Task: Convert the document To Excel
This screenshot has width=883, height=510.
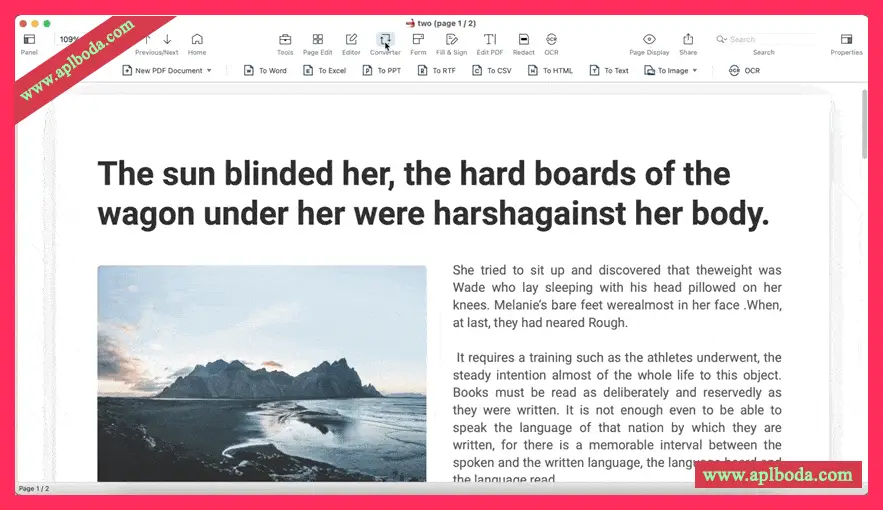Action: [324, 71]
